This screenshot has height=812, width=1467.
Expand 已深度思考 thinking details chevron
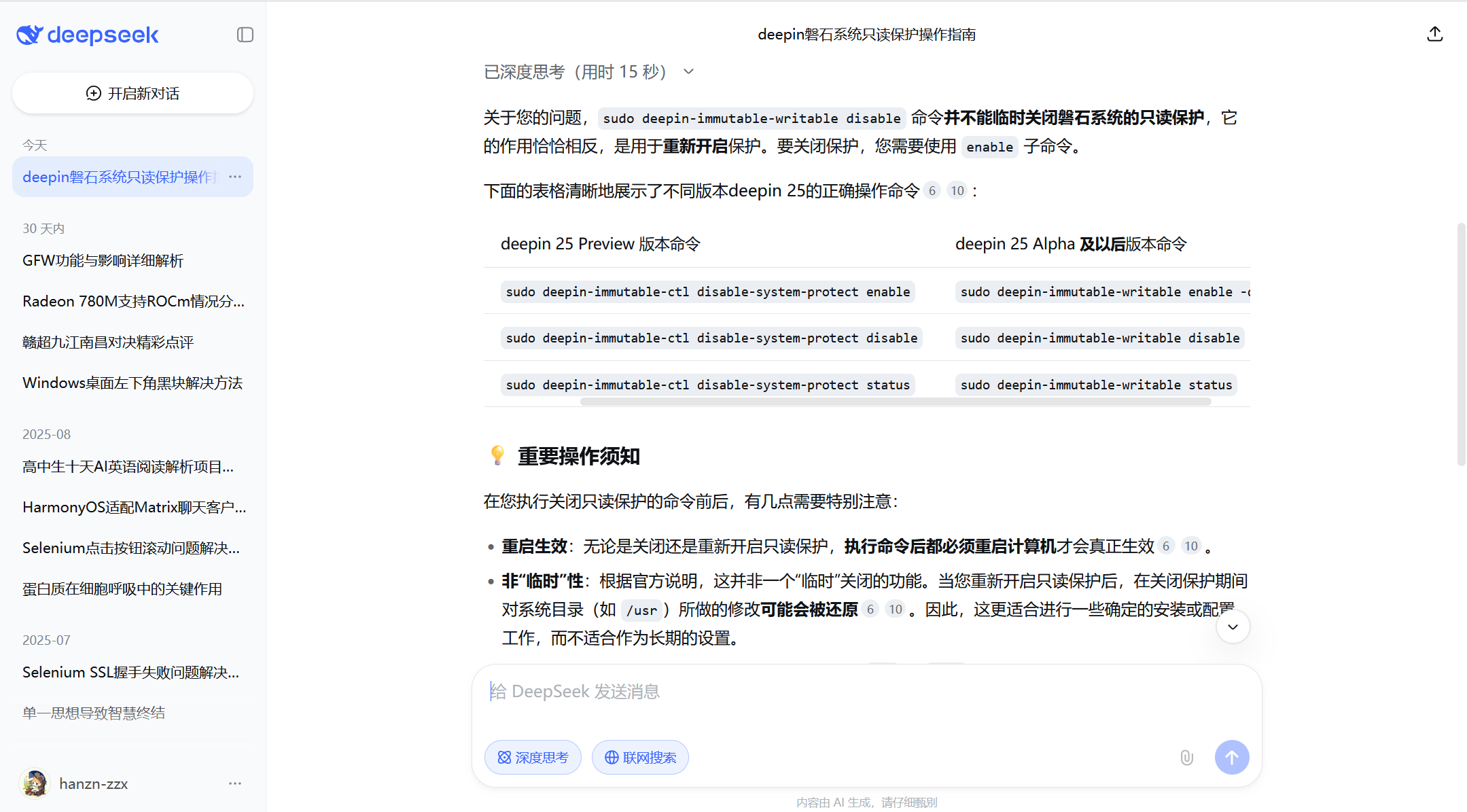pyautogui.click(x=688, y=71)
